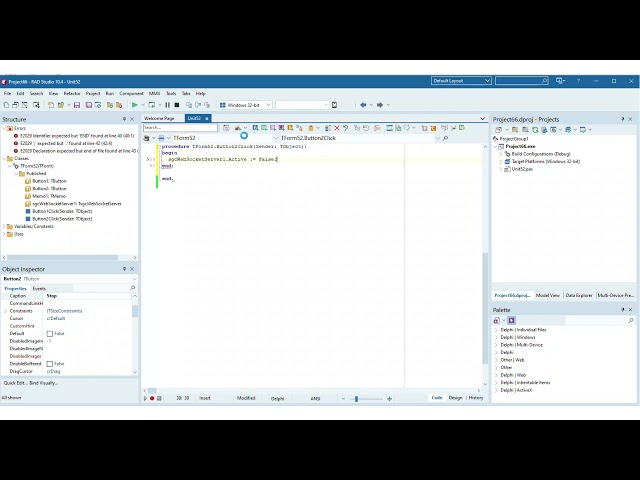Image resolution: width=640 pixels, height=480 pixels.
Task: Click the search magnifier in Palette panel
Action: [x=630, y=320]
